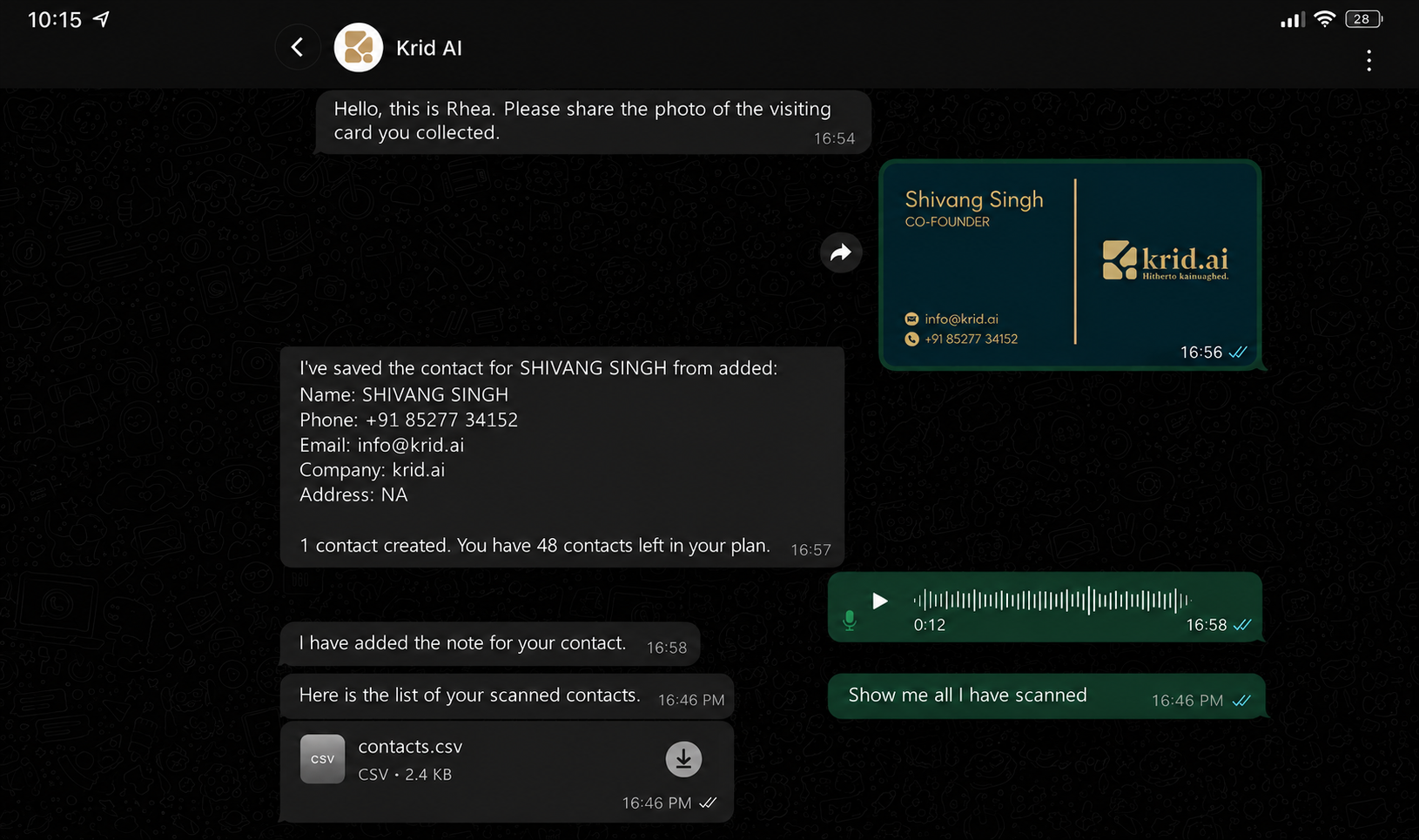Tap the location arrow beside the clock
1419x840 pixels.
click(x=102, y=19)
